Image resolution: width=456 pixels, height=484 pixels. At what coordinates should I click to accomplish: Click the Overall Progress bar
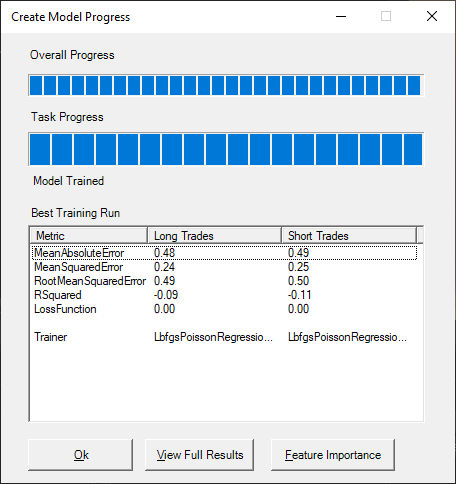(x=226, y=85)
